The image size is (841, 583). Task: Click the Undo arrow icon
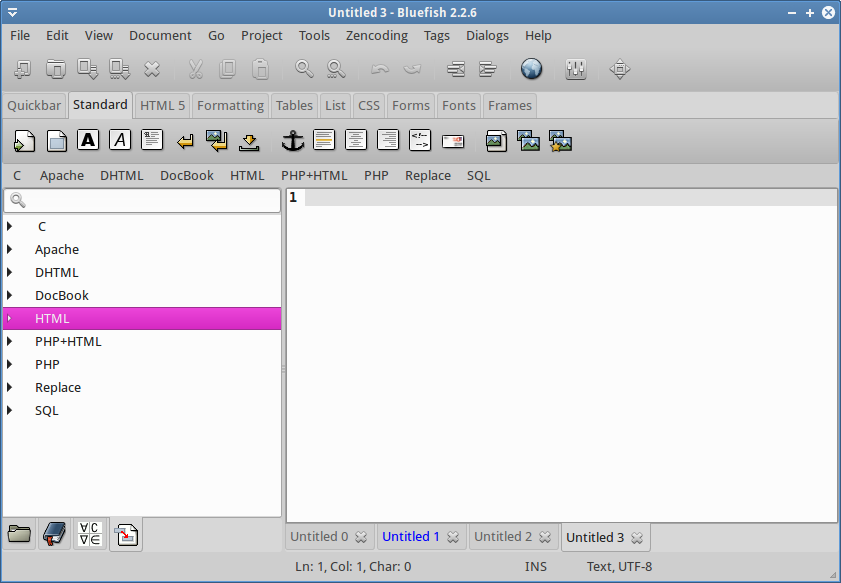pos(380,69)
